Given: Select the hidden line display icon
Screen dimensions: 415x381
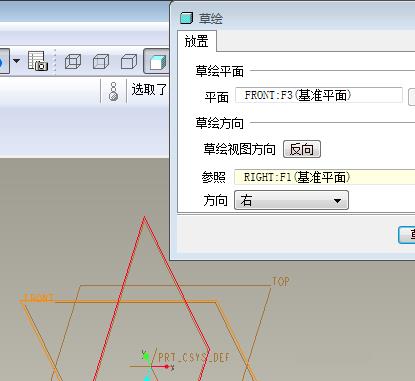Looking at the screenshot, I should [101, 62].
